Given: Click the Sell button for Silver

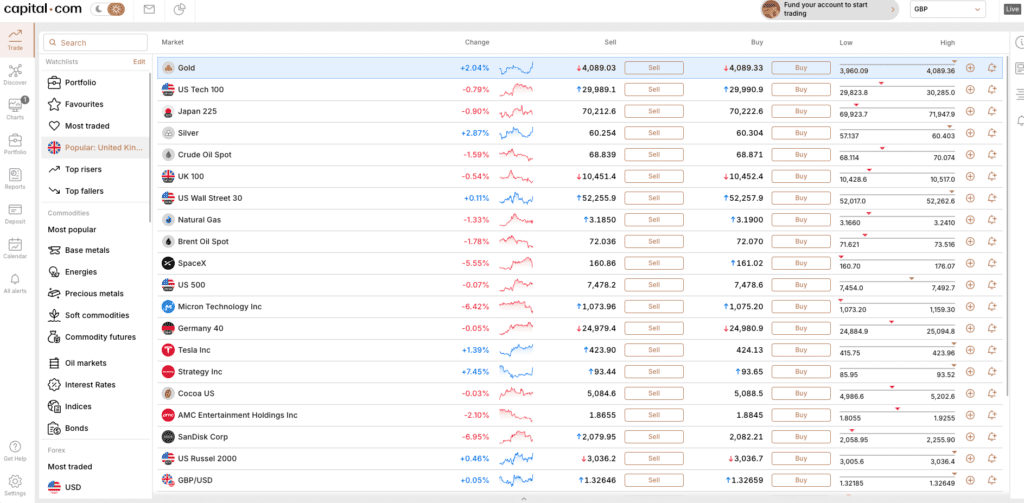Looking at the screenshot, I should 654,133.
